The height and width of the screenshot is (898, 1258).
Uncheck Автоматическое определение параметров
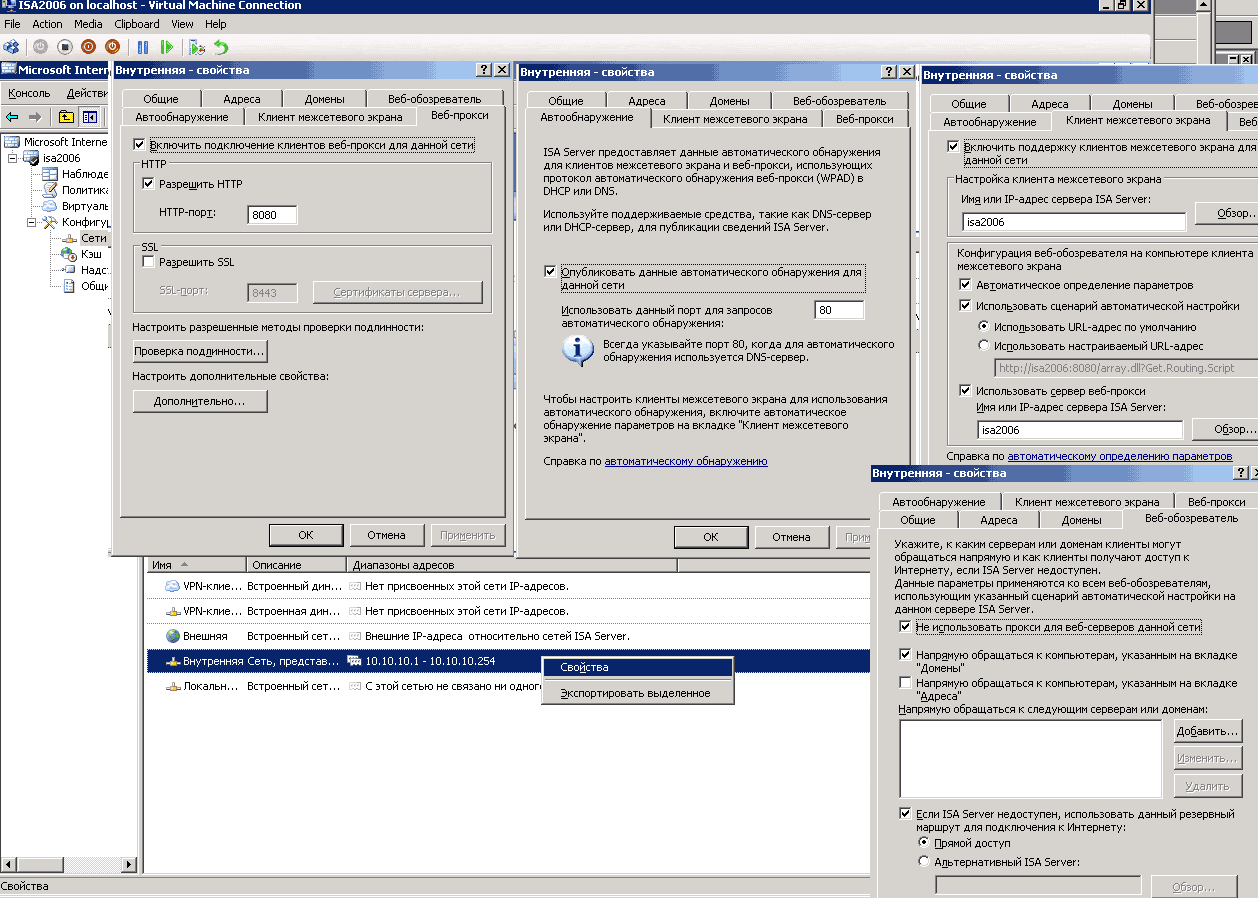(x=966, y=283)
